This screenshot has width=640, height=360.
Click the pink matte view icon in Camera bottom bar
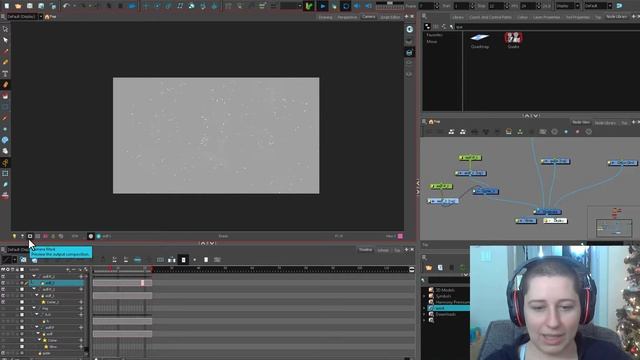(45, 236)
